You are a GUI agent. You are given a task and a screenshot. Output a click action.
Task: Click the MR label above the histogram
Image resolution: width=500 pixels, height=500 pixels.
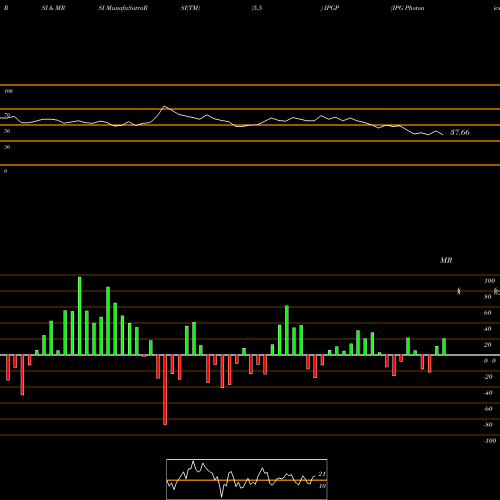tap(446, 260)
